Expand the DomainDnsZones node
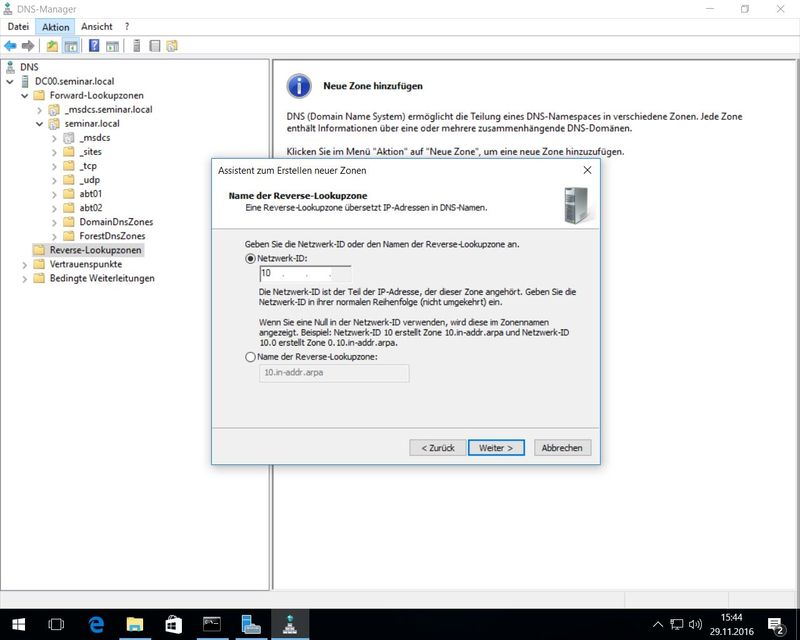Viewport: 800px width, 640px height. click(54, 223)
